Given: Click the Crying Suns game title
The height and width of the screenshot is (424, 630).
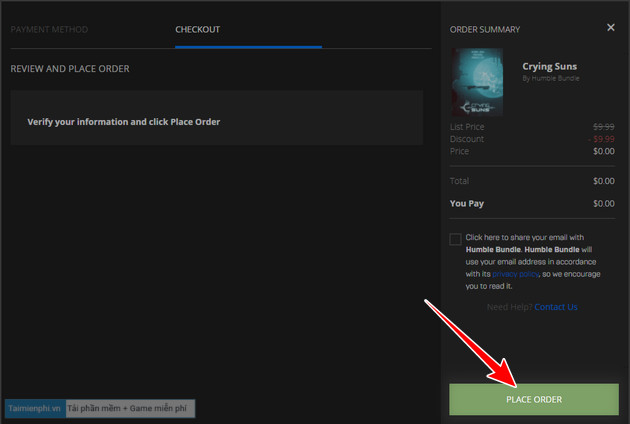Looking at the screenshot, I should click(549, 66).
